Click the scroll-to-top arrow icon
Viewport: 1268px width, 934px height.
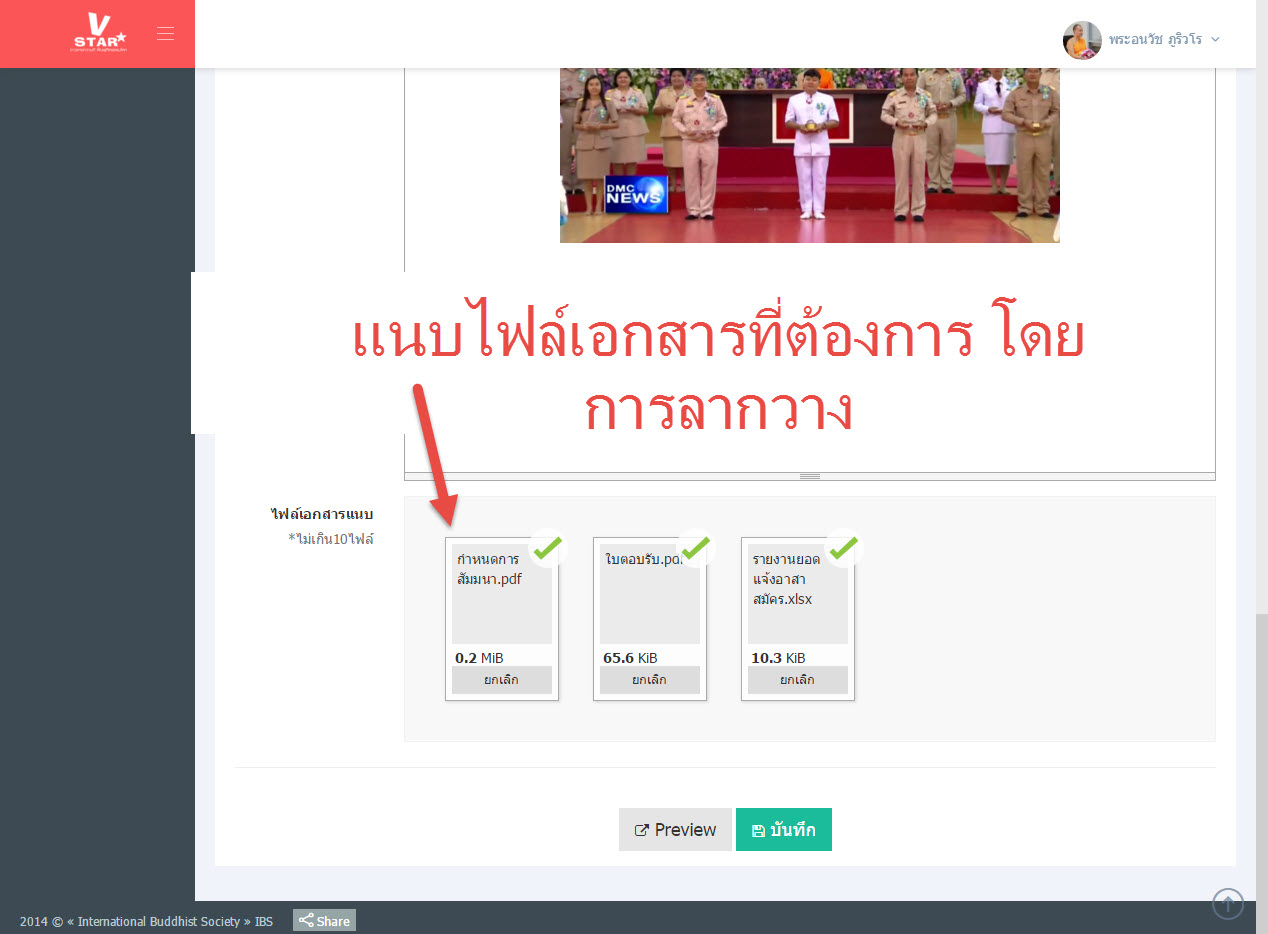coord(1227,903)
